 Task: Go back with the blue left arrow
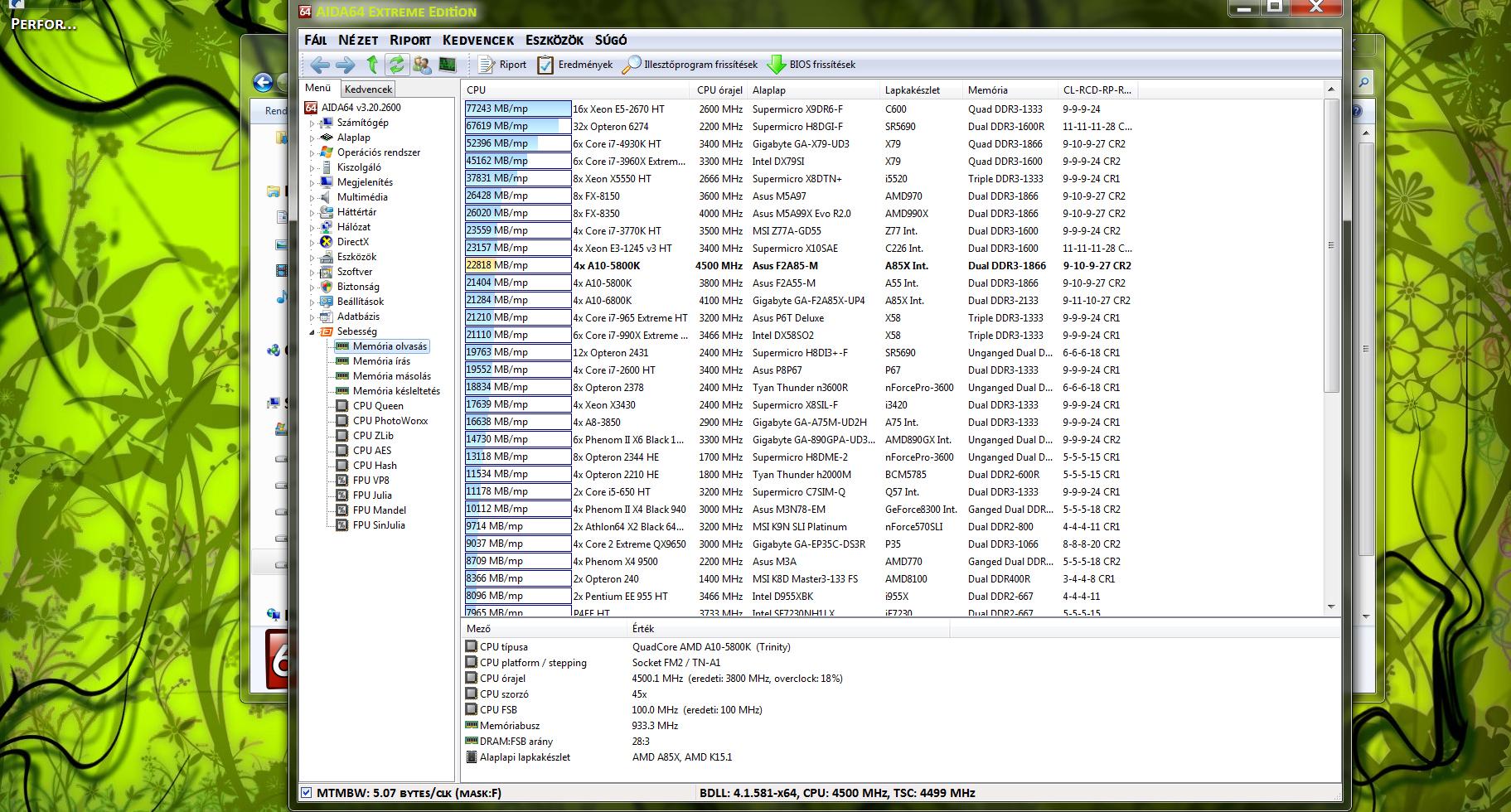(319, 65)
